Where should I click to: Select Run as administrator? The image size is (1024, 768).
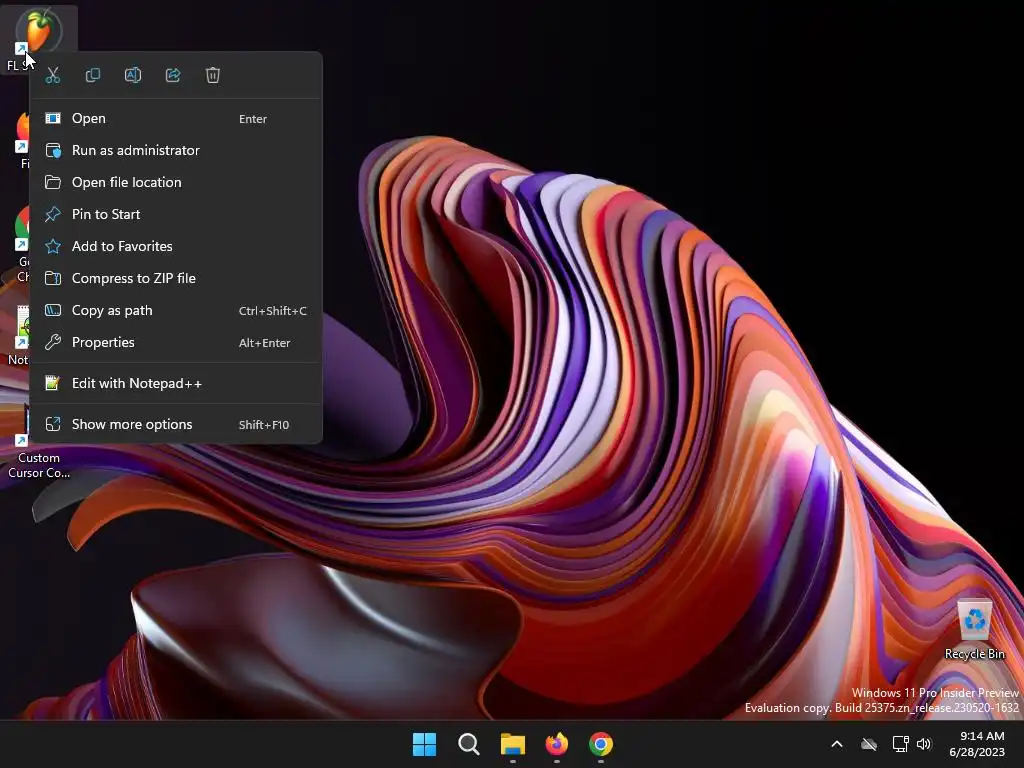pyautogui.click(x=176, y=150)
